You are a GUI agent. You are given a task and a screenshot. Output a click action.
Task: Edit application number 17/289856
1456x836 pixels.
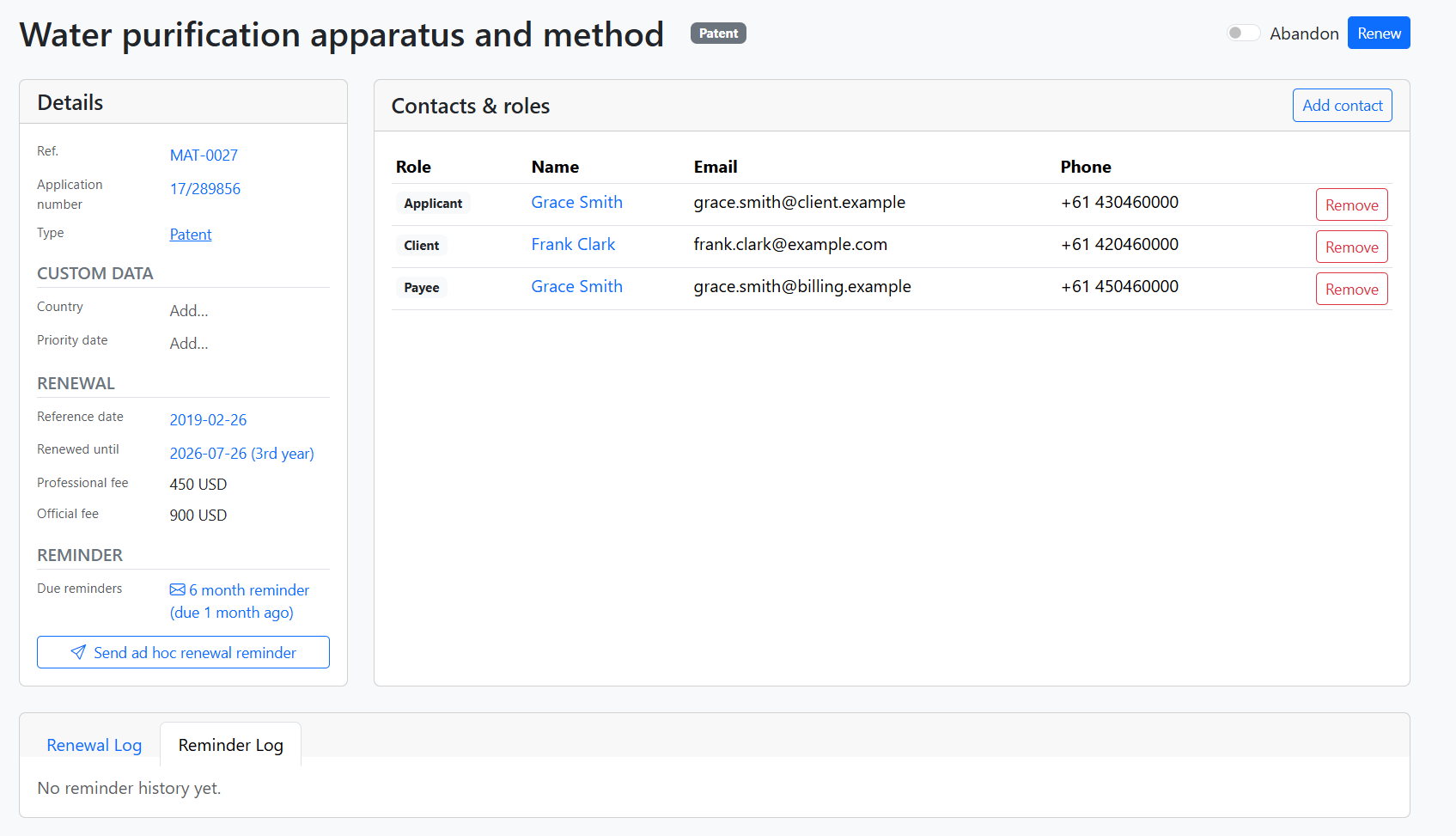[204, 189]
